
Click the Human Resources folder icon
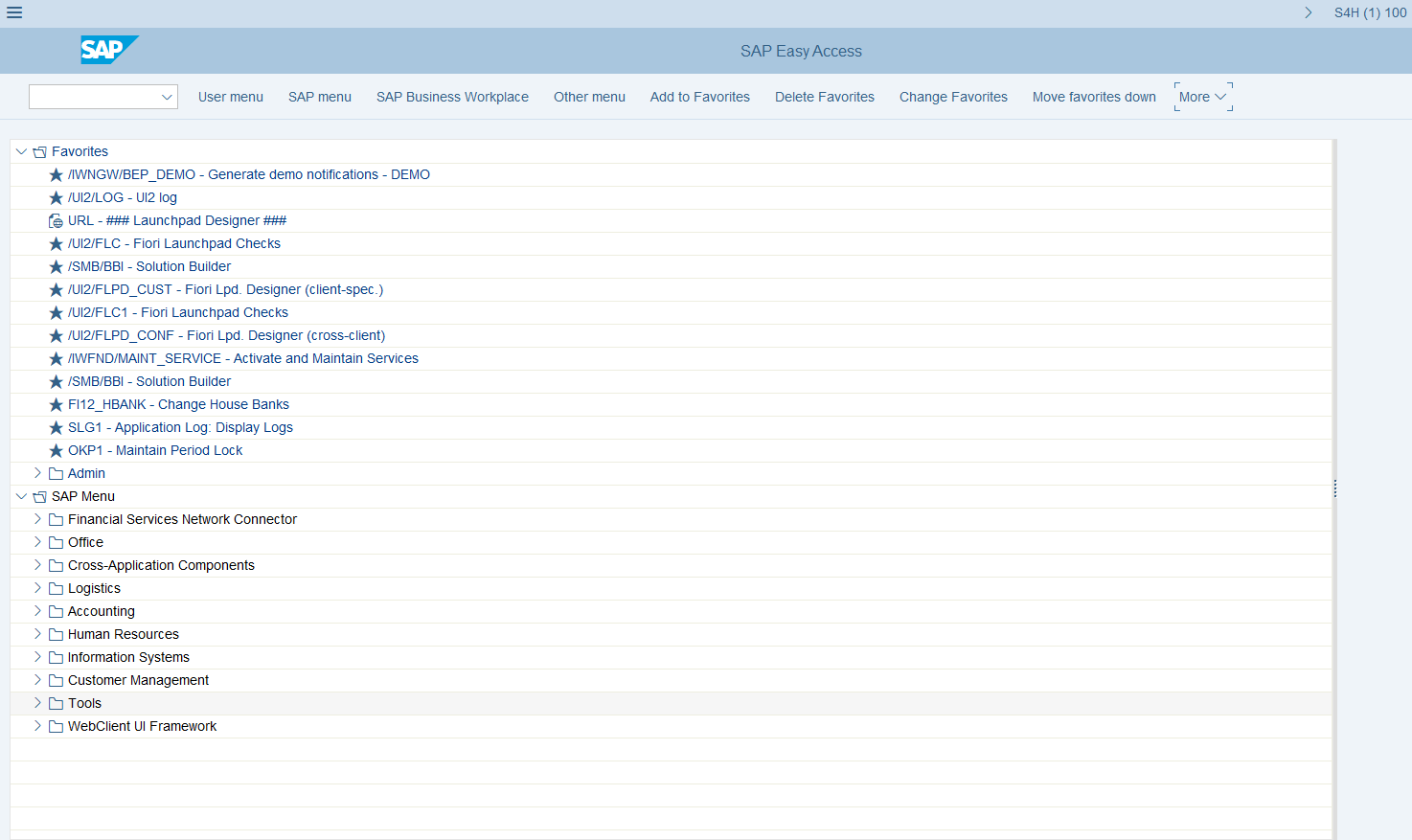click(x=56, y=635)
